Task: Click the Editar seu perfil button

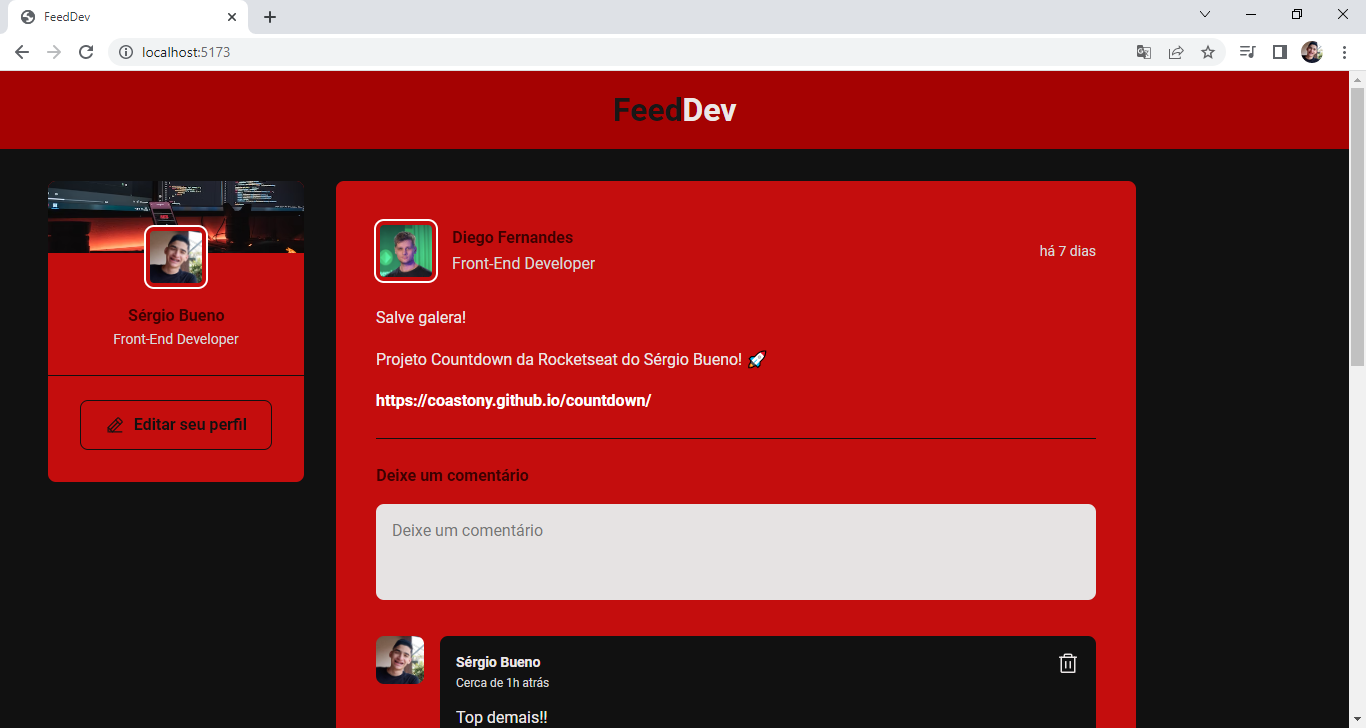Action: pyautogui.click(x=176, y=425)
